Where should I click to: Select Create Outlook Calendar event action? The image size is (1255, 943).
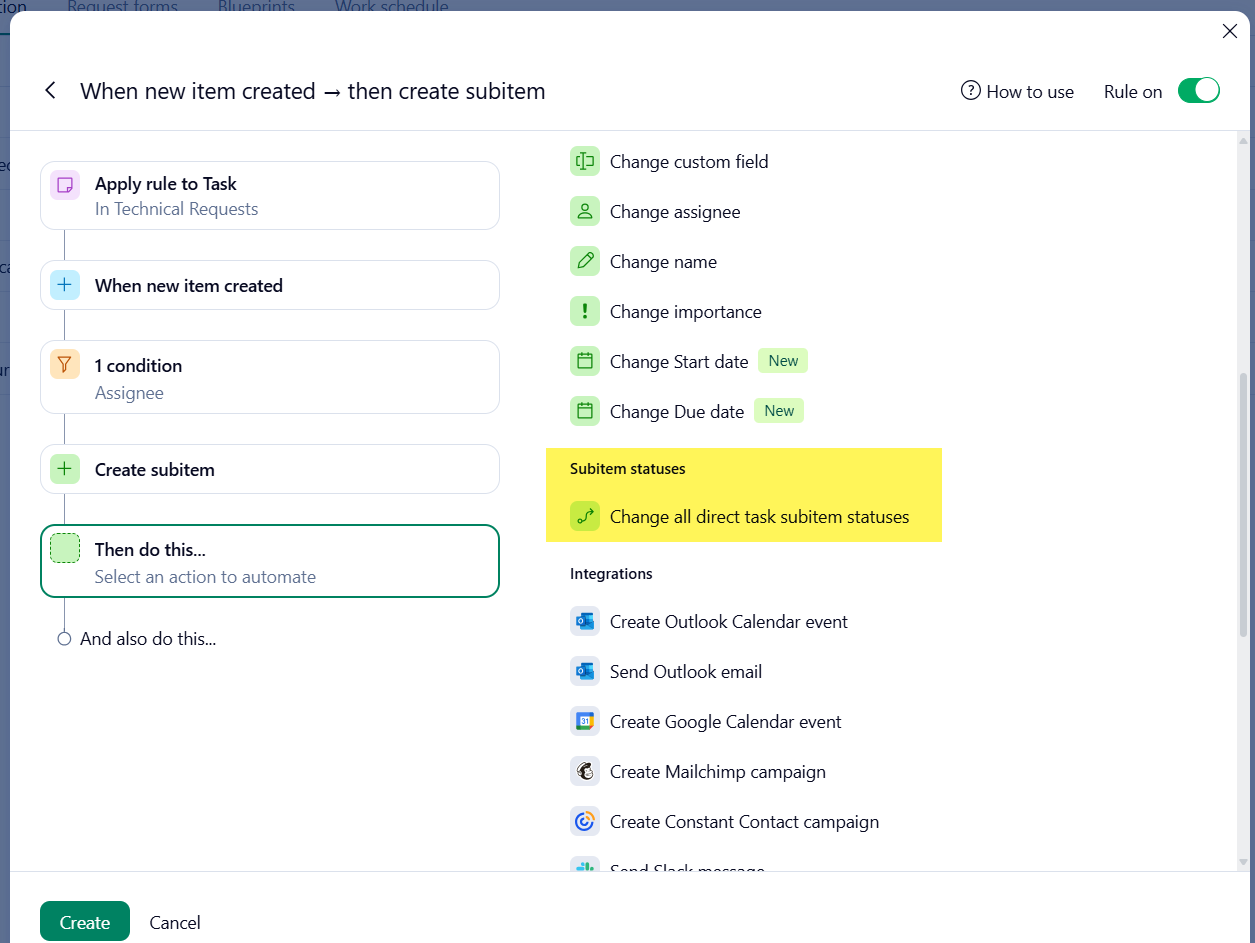tap(728, 622)
